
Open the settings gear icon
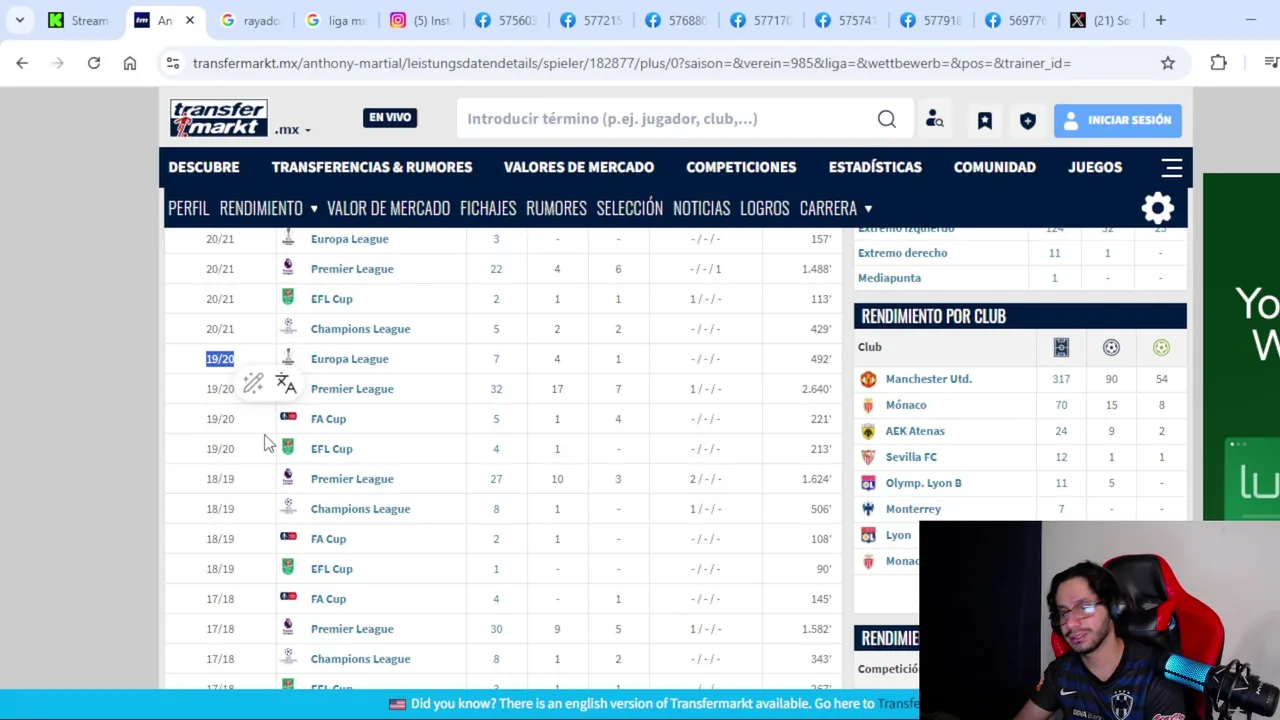point(1158,208)
